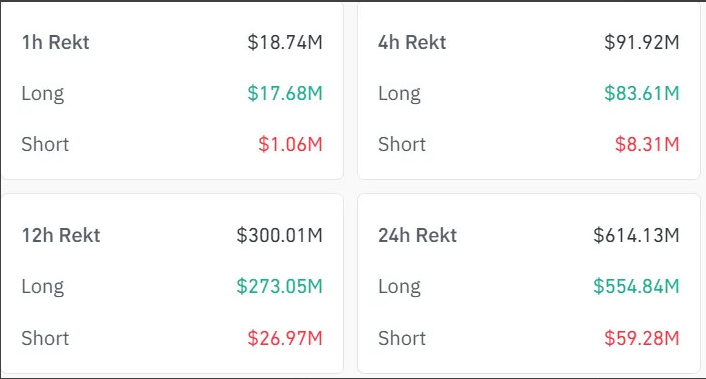Click the 4h Rekt total $91.92M
The height and width of the screenshot is (379, 706).
click(642, 42)
